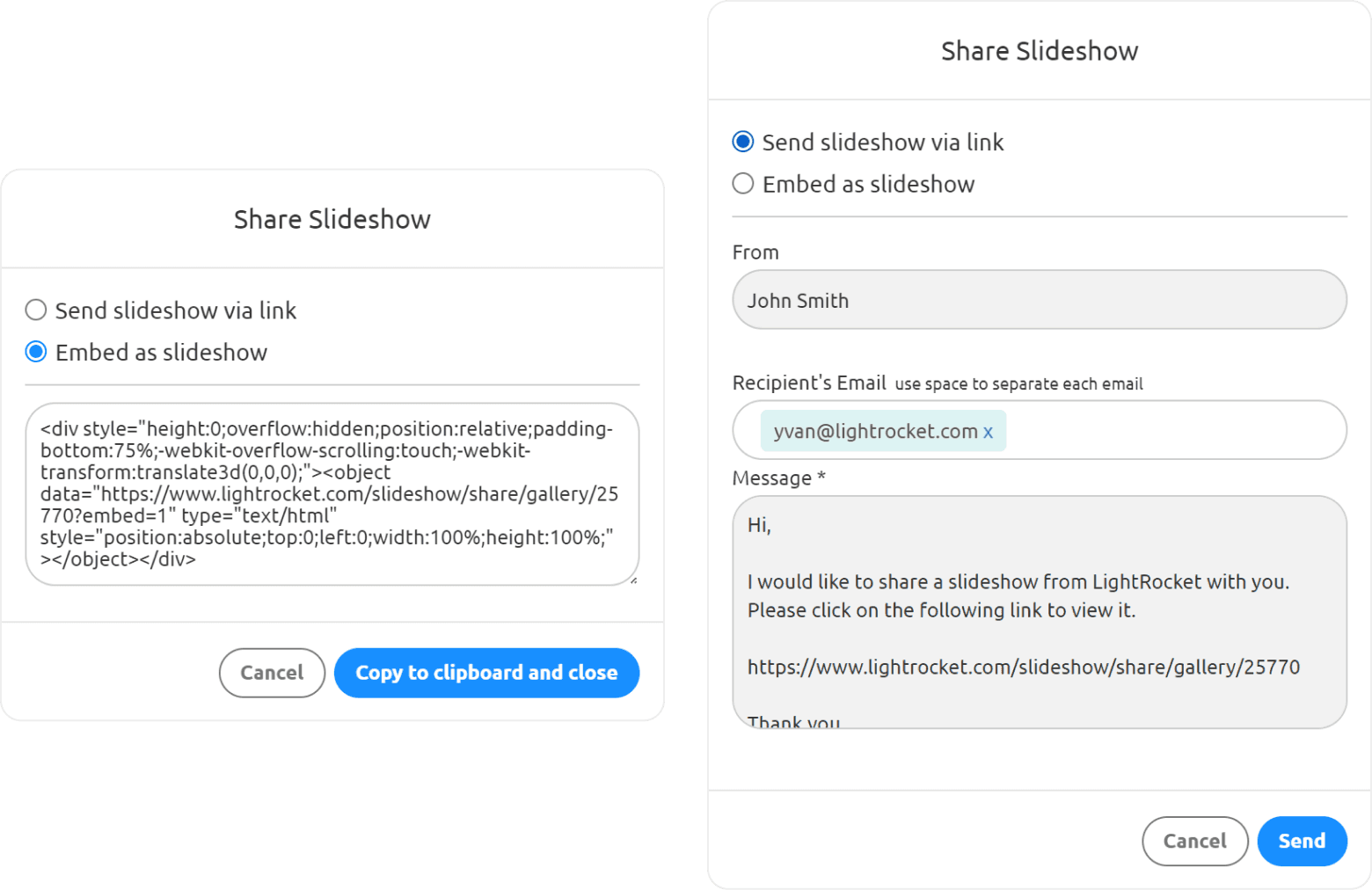
Task: Focus the From field containing John Smith
Action: [x=1039, y=300]
